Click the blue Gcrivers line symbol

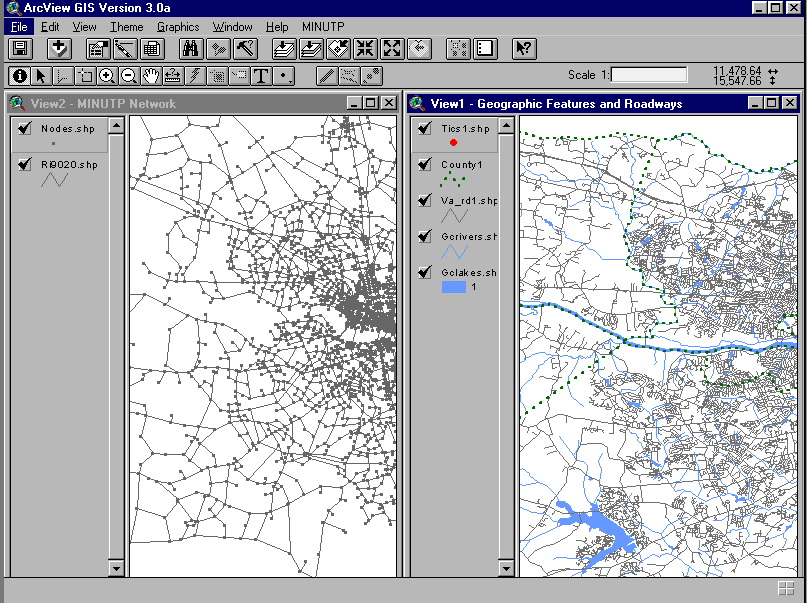click(x=454, y=252)
